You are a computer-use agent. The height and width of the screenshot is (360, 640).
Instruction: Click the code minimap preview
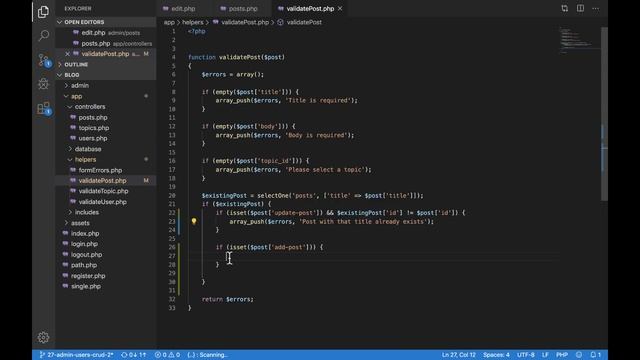click(x=580, y=41)
